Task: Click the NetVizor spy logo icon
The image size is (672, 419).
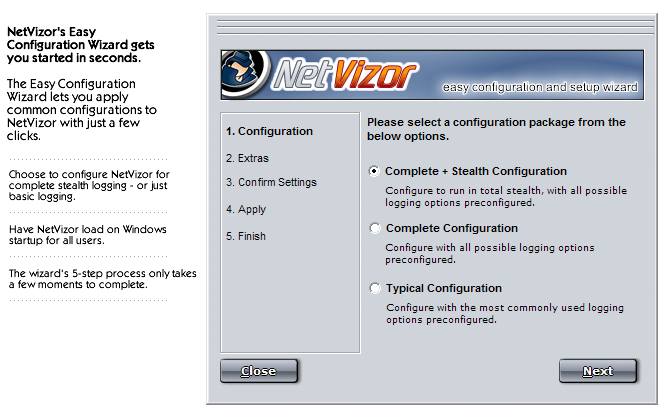Action: (x=246, y=74)
